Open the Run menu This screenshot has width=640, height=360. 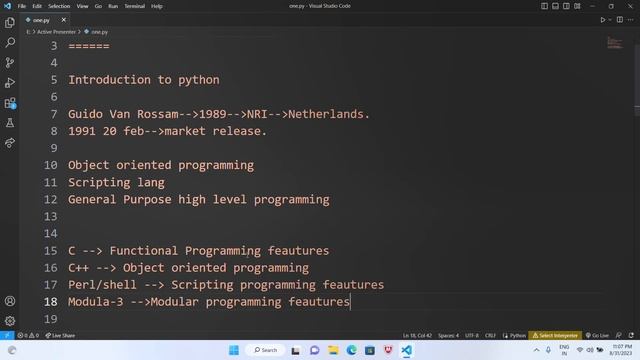coord(113,6)
